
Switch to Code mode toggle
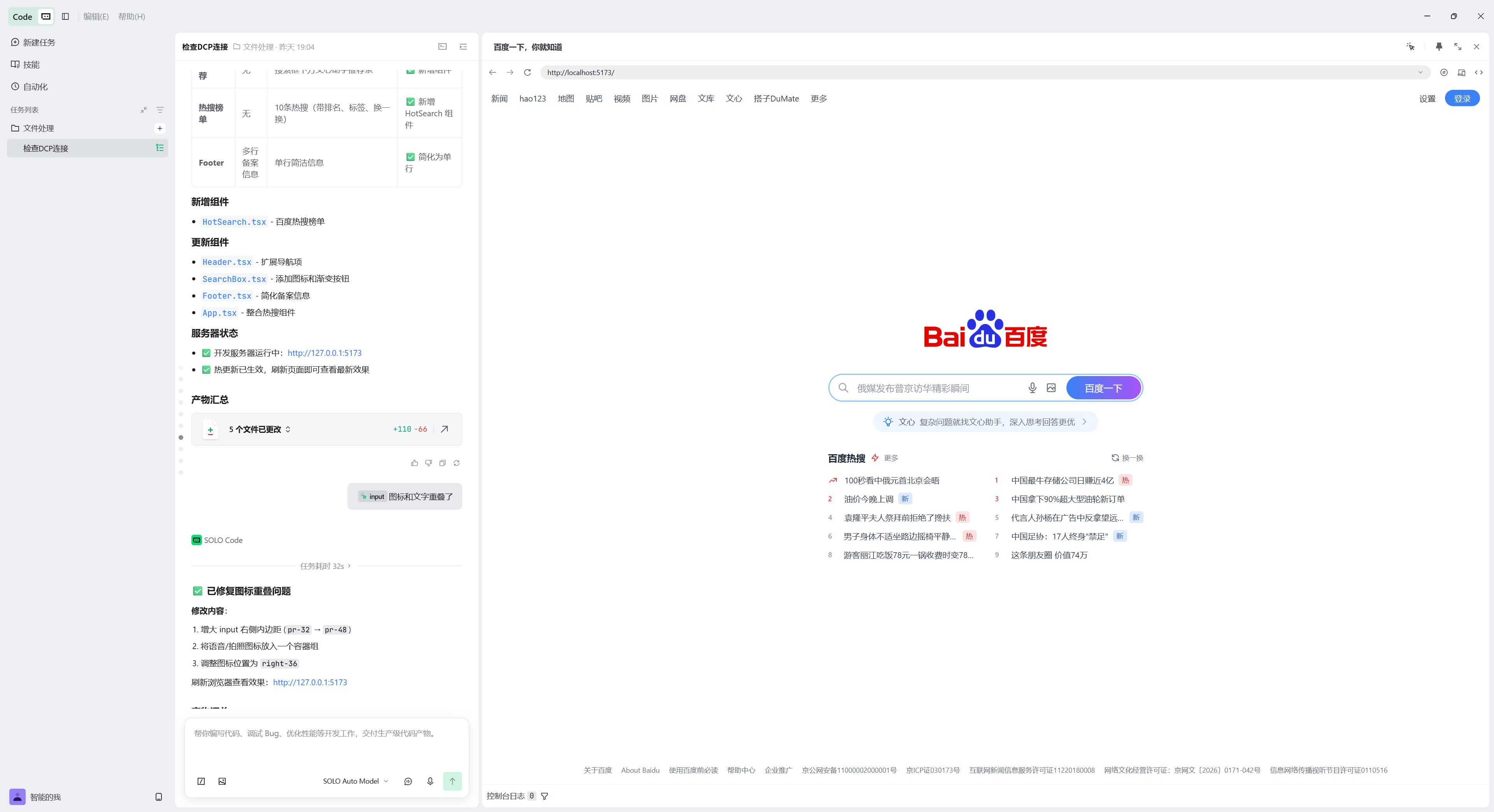tap(23, 16)
